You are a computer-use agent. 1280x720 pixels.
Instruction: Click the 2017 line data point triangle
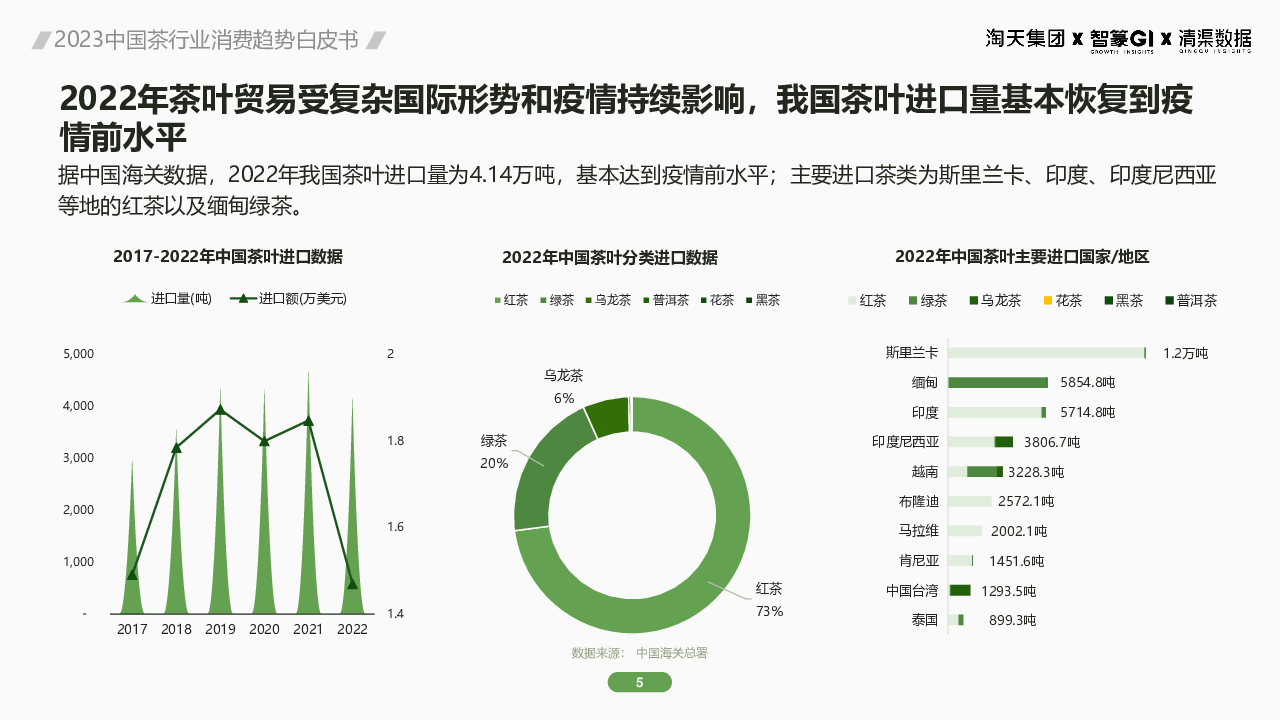132,574
